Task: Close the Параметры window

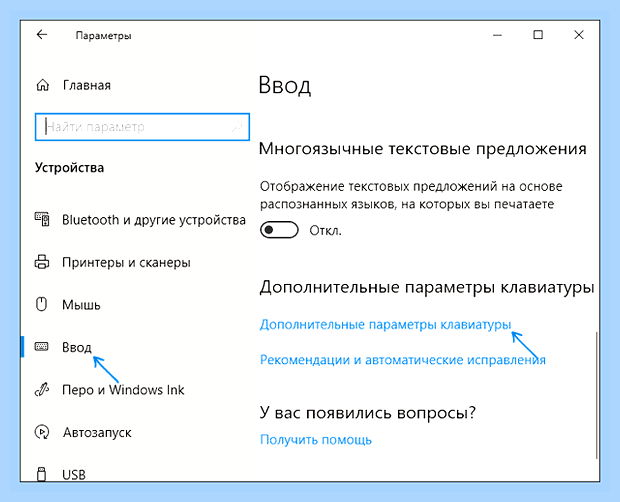Action: click(x=579, y=35)
